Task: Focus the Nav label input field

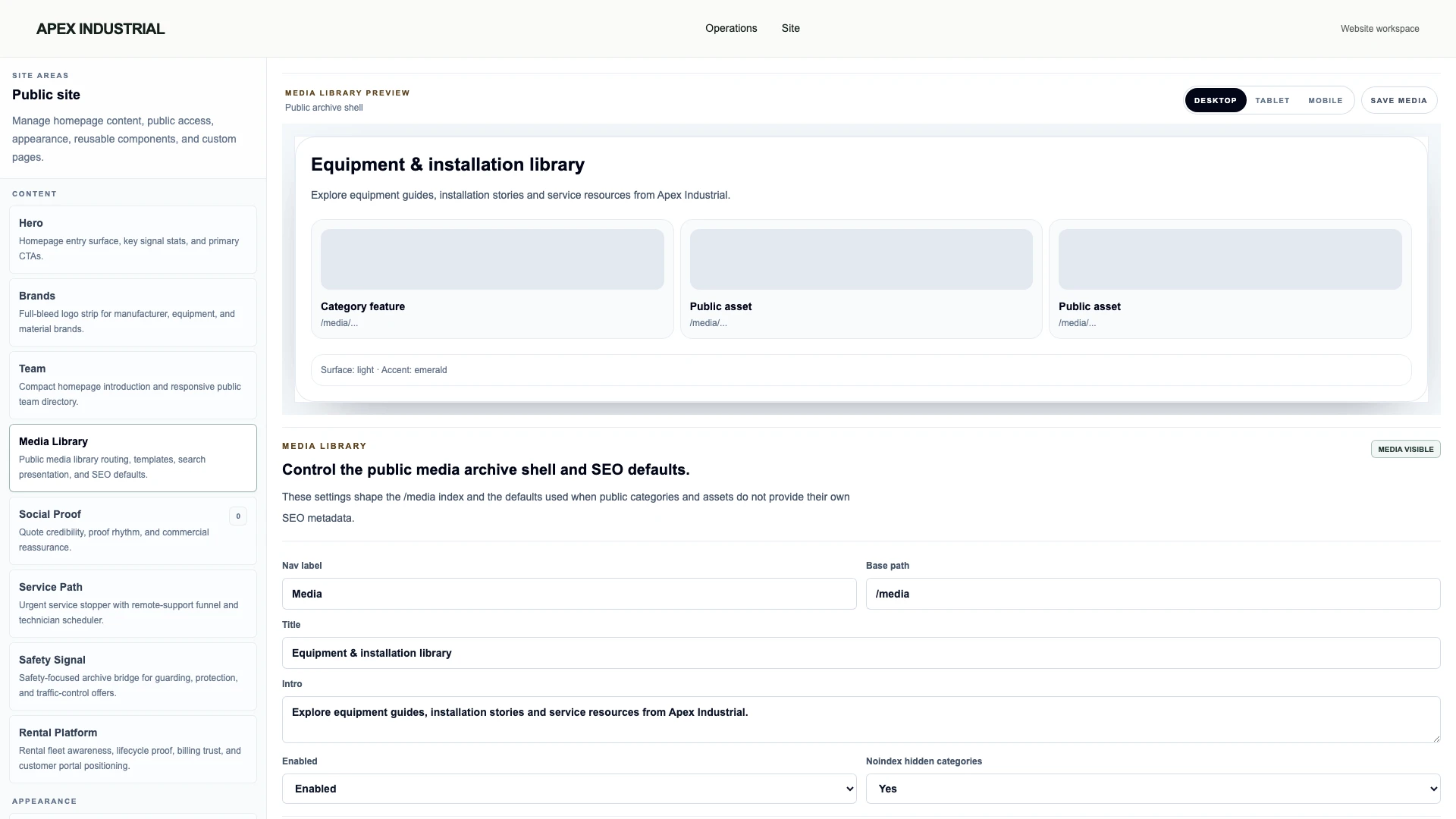Action: click(x=569, y=594)
